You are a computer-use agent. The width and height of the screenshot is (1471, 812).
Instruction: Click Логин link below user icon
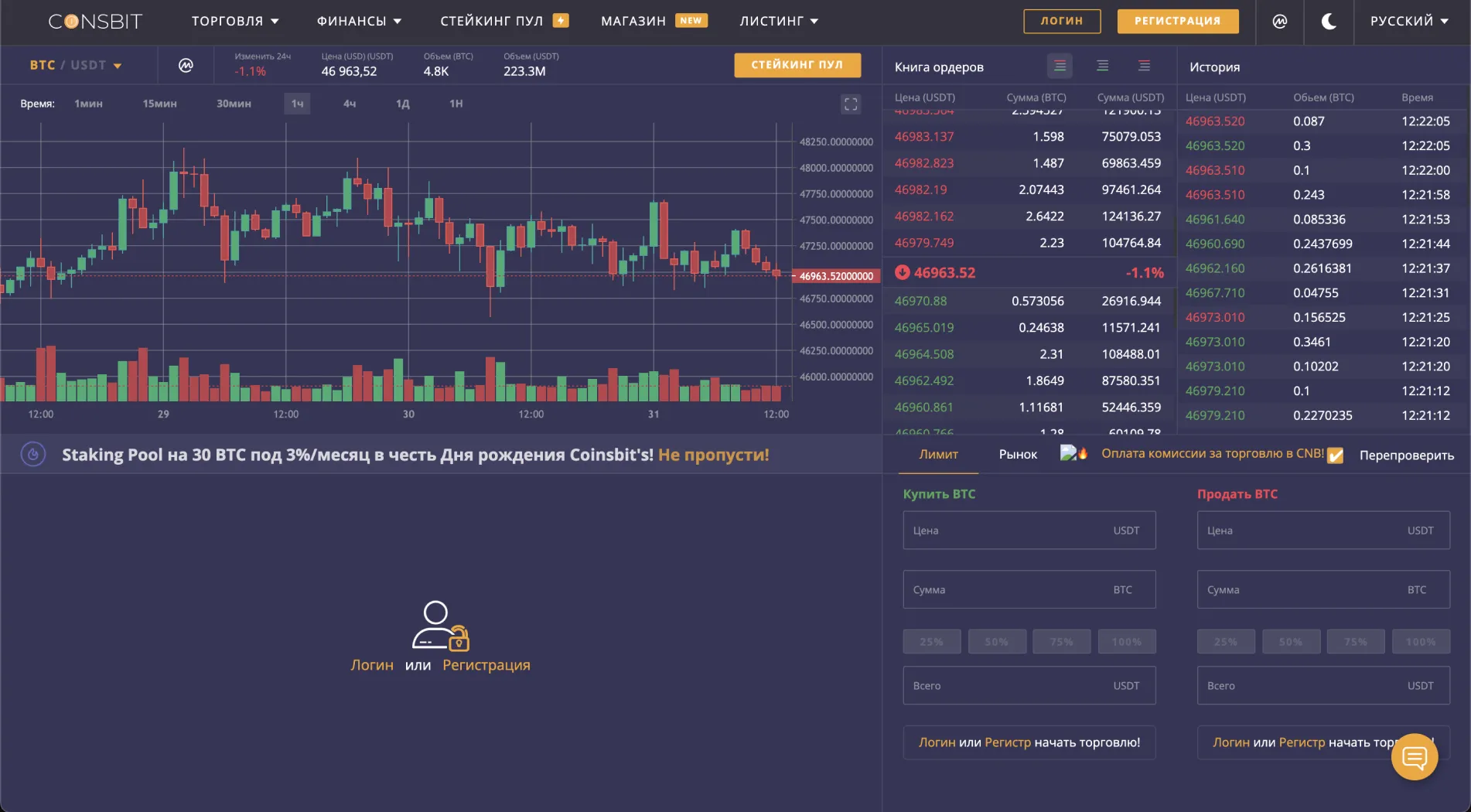point(372,665)
